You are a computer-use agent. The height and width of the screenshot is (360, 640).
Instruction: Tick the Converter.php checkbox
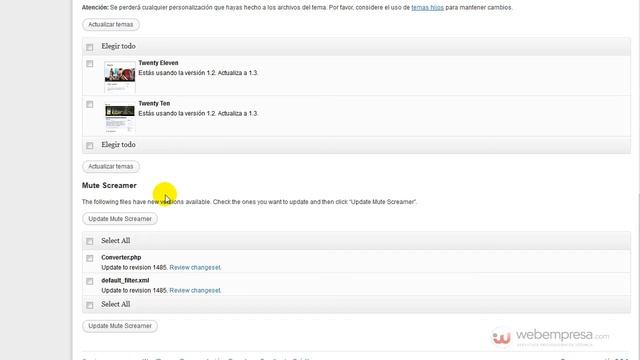tap(90, 258)
